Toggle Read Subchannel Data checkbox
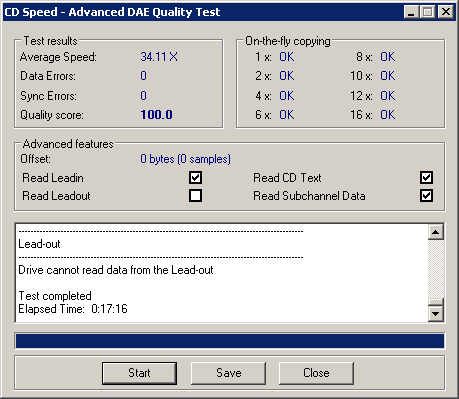Screen dimensions: 459x399 (x=426, y=196)
